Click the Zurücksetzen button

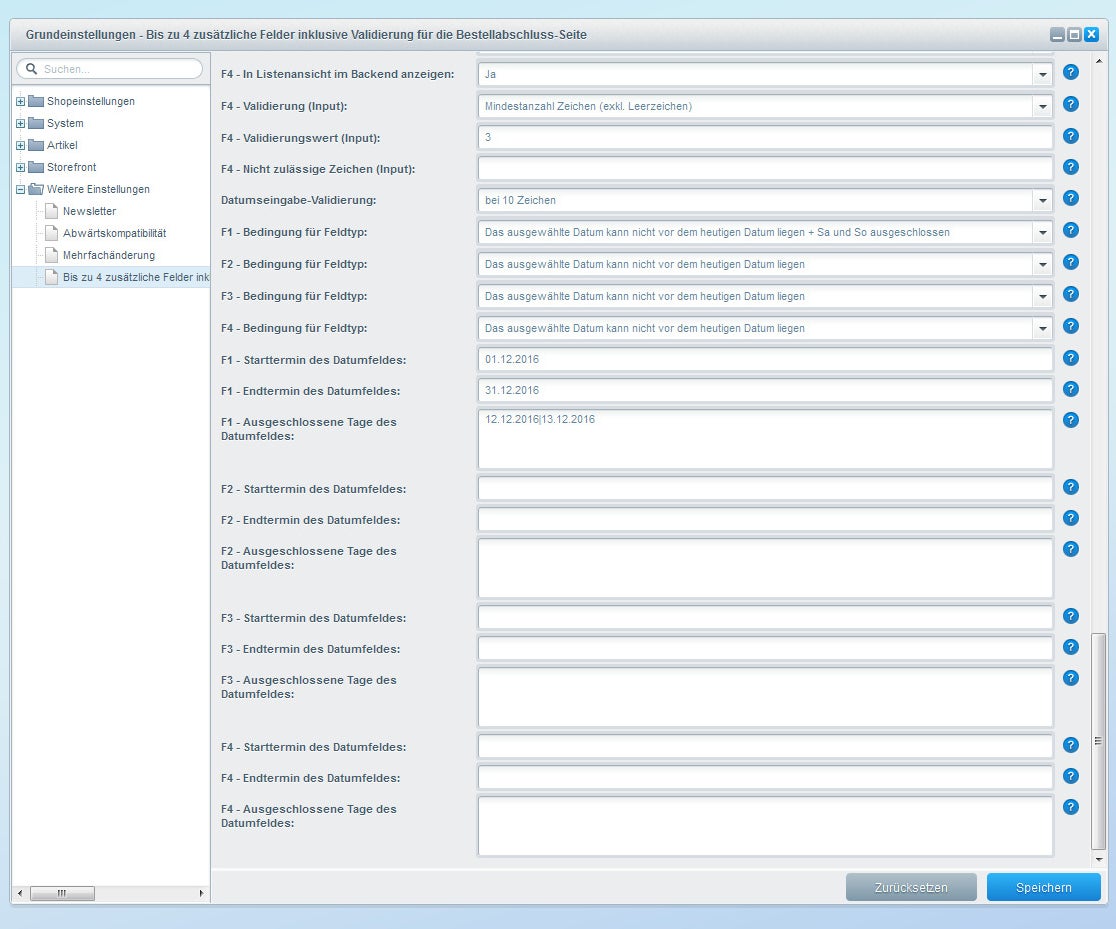point(911,888)
